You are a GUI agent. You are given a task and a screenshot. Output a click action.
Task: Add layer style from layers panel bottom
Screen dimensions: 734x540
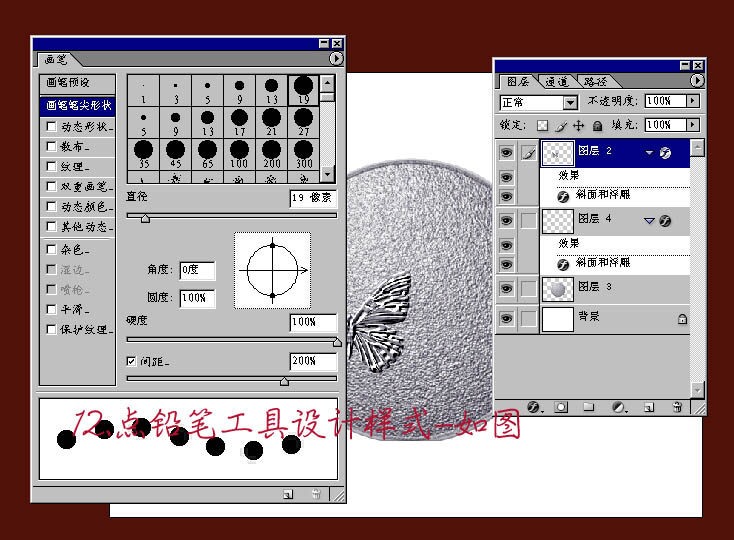[x=534, y=407]
